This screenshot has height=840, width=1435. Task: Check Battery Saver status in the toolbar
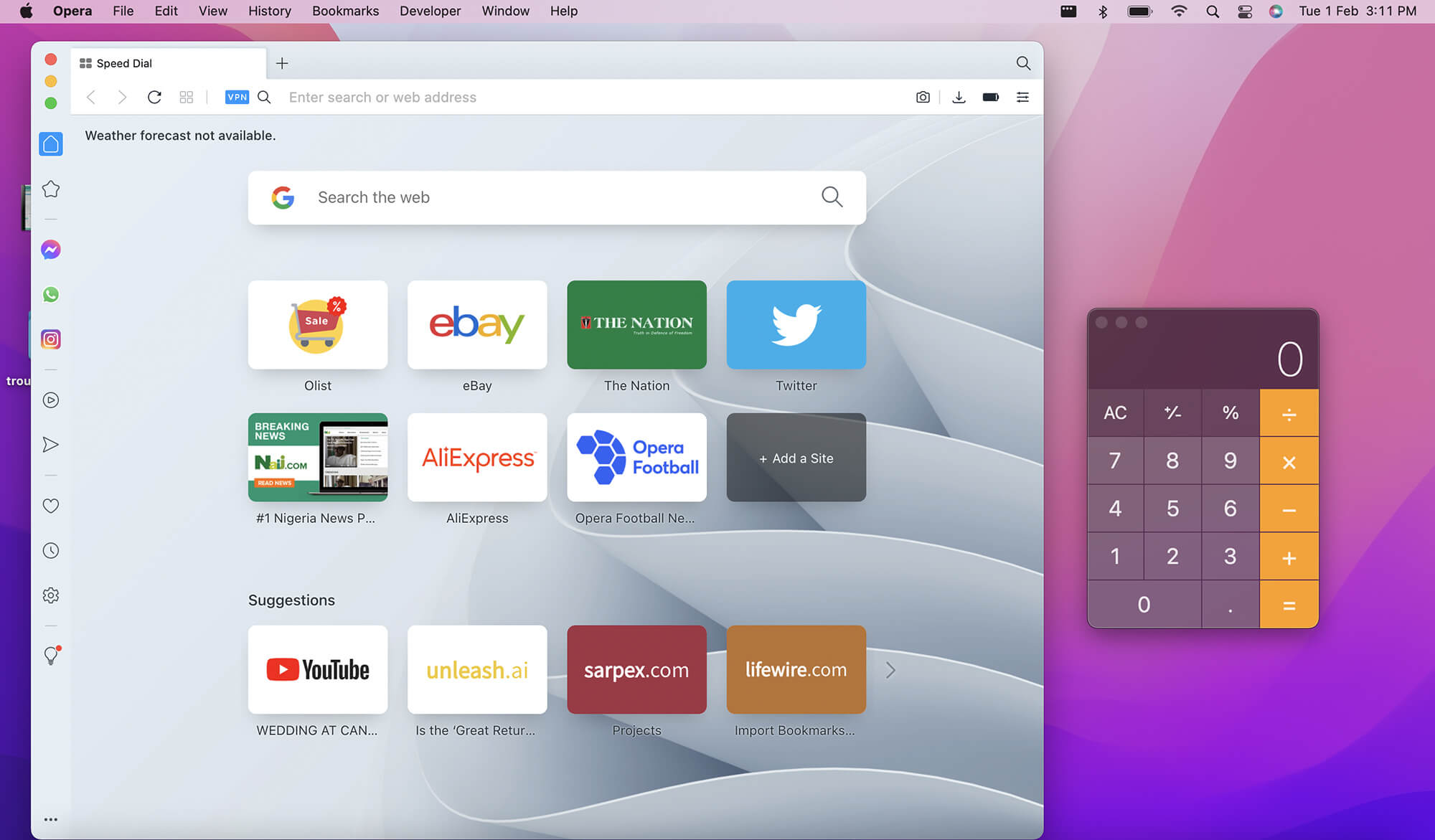tap(990, 97)
